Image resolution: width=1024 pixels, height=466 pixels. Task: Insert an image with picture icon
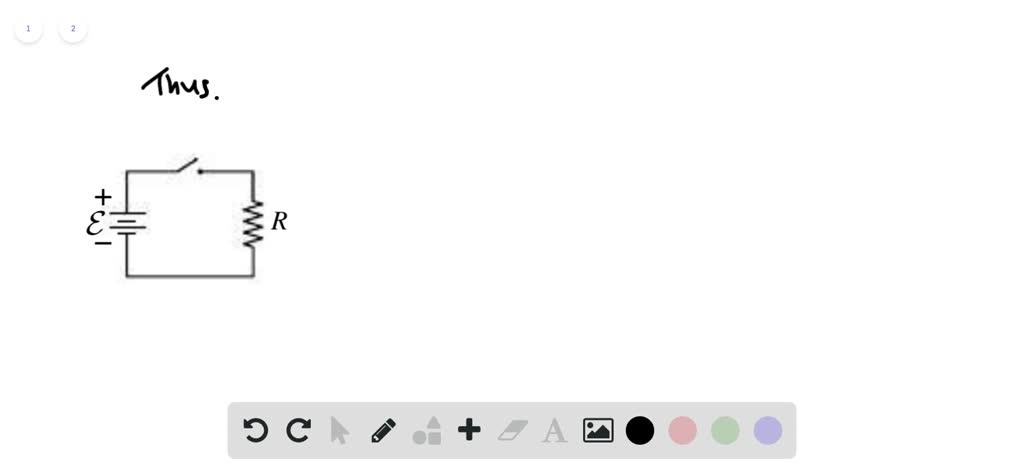[x=598, y=431]
